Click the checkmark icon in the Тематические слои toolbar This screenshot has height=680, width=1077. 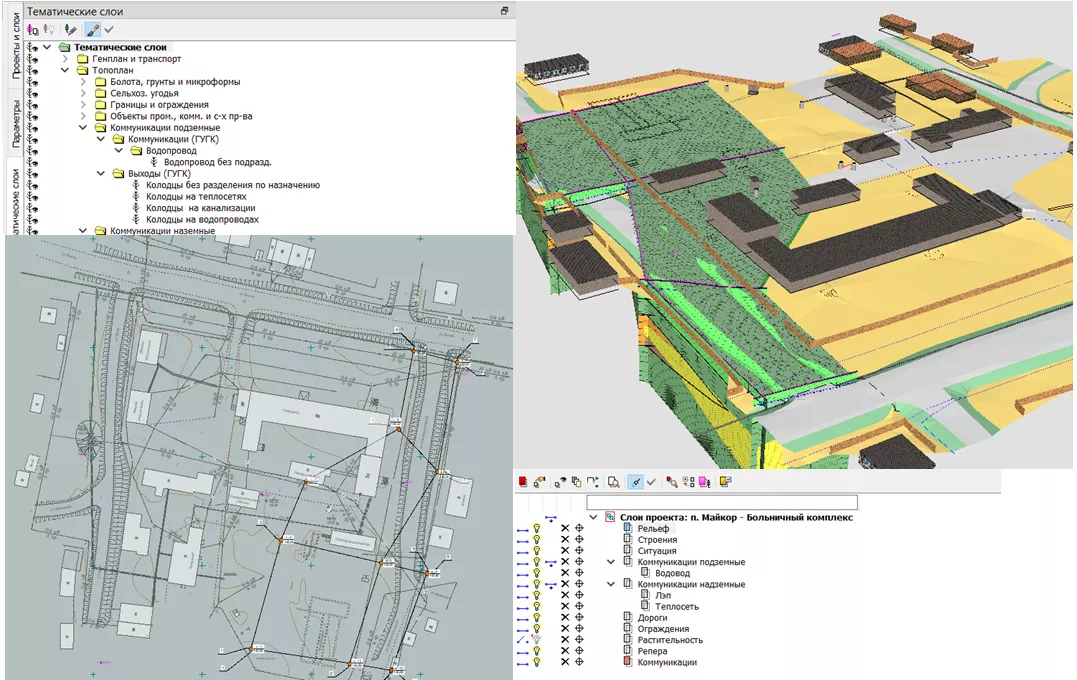[x=108, y=30]
